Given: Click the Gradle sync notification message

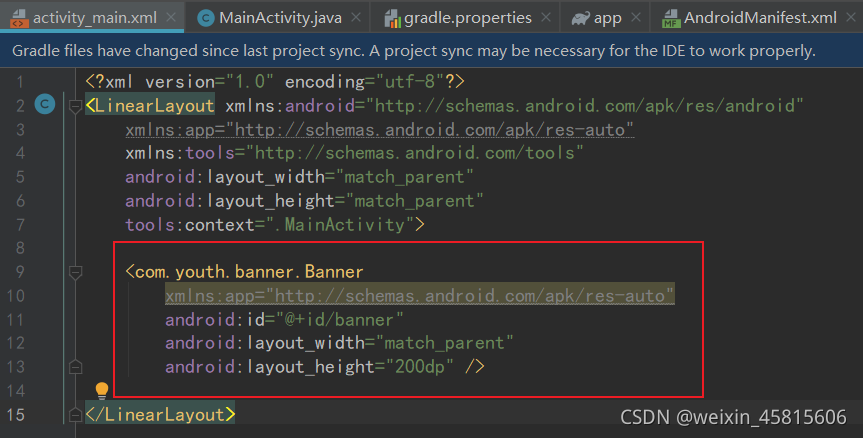Looking at the screenshot, I should coord(413,51).
